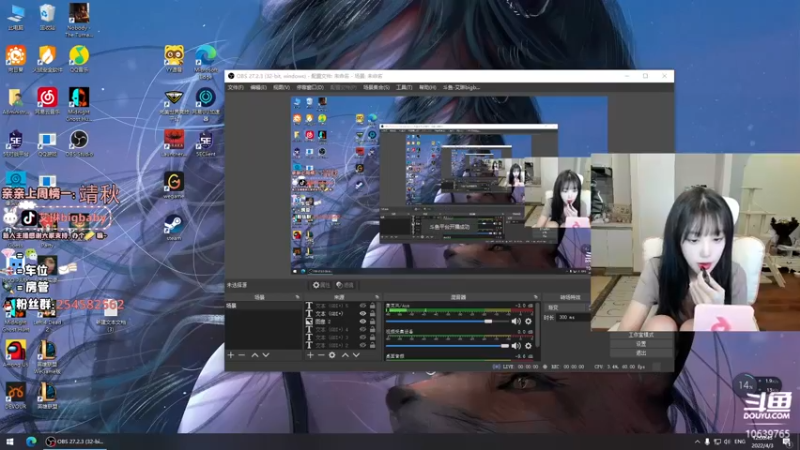Viewport: 800px width, 450px height.
Task: Move the scene up with the Scenes arrow
Action: click(x=255, y=355)
